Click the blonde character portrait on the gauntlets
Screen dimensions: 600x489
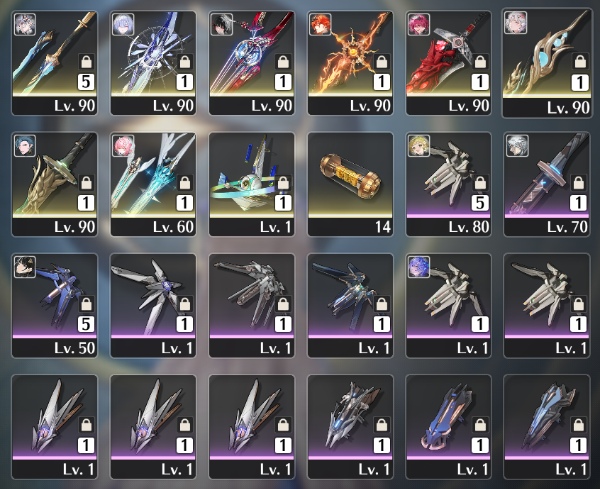pos(419,145)
